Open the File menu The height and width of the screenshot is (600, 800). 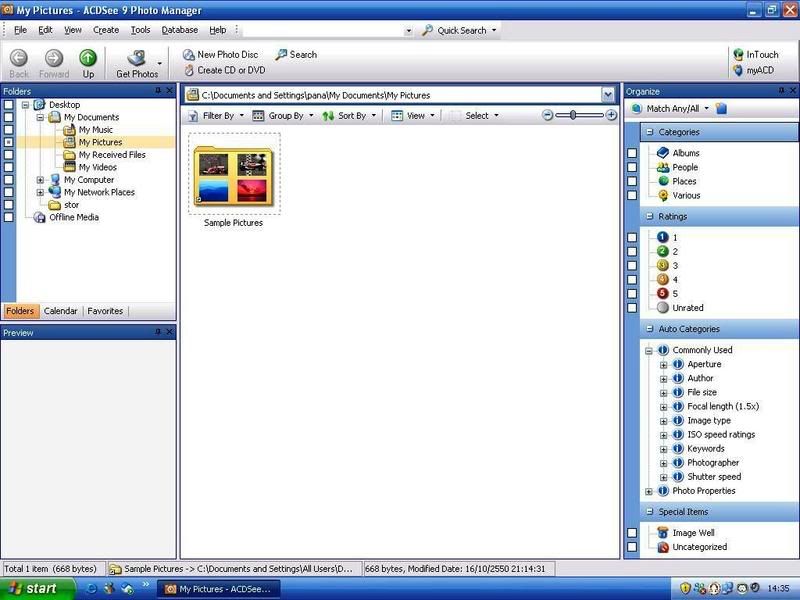tap(20, 30)
